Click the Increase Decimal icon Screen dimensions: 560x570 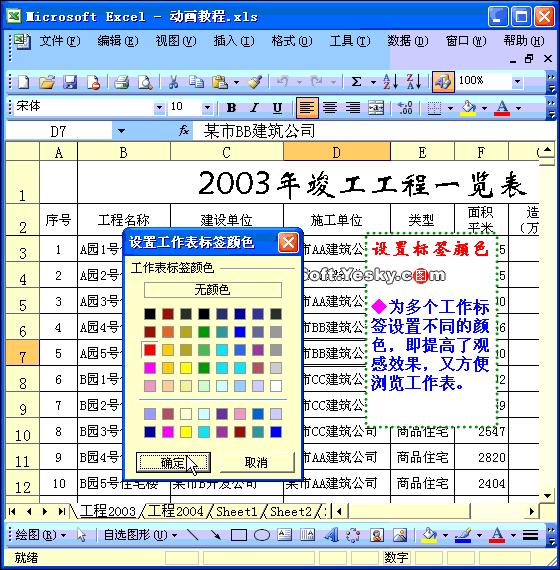point(405,108)
